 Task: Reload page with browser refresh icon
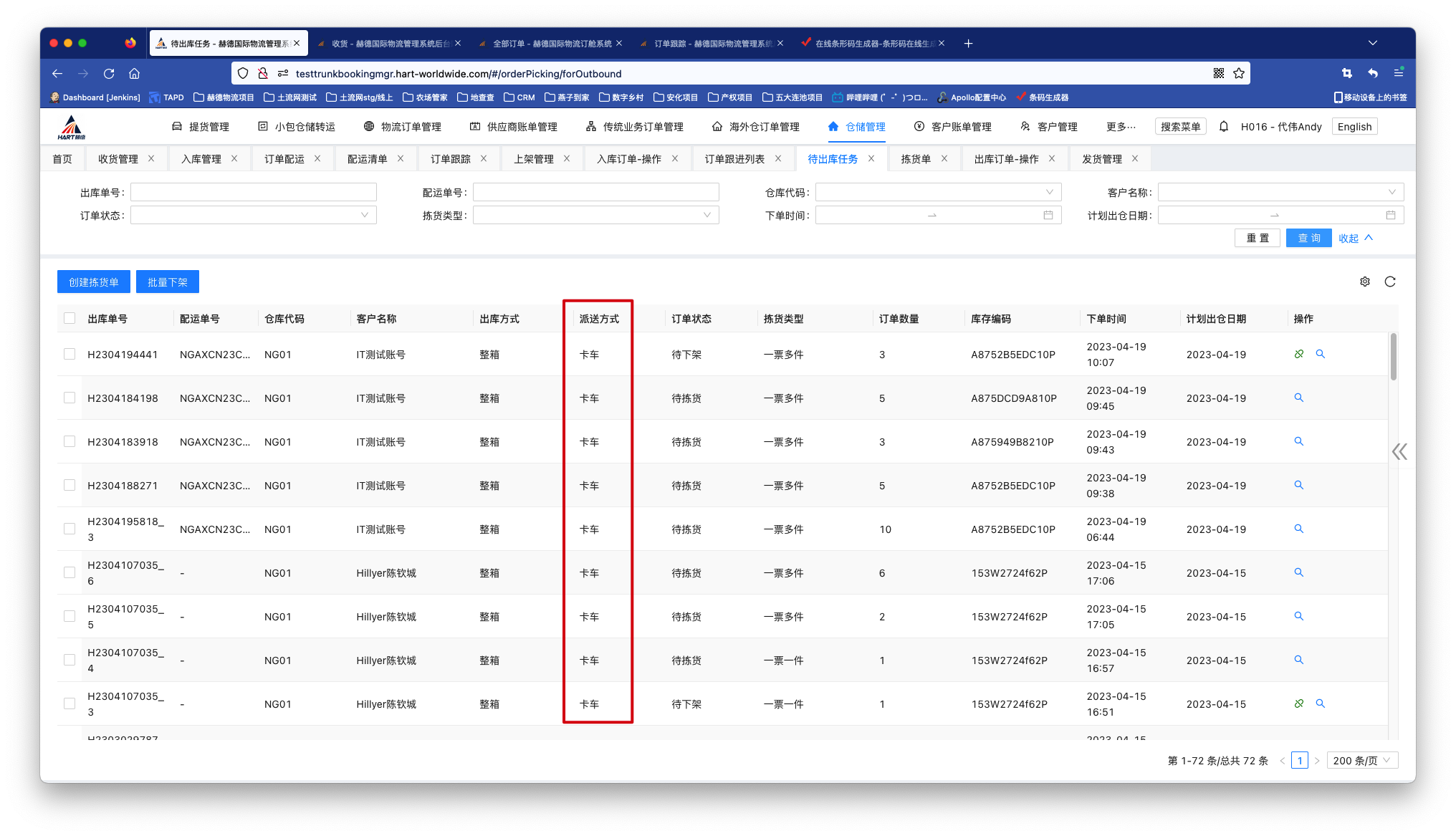coord(109,73)
